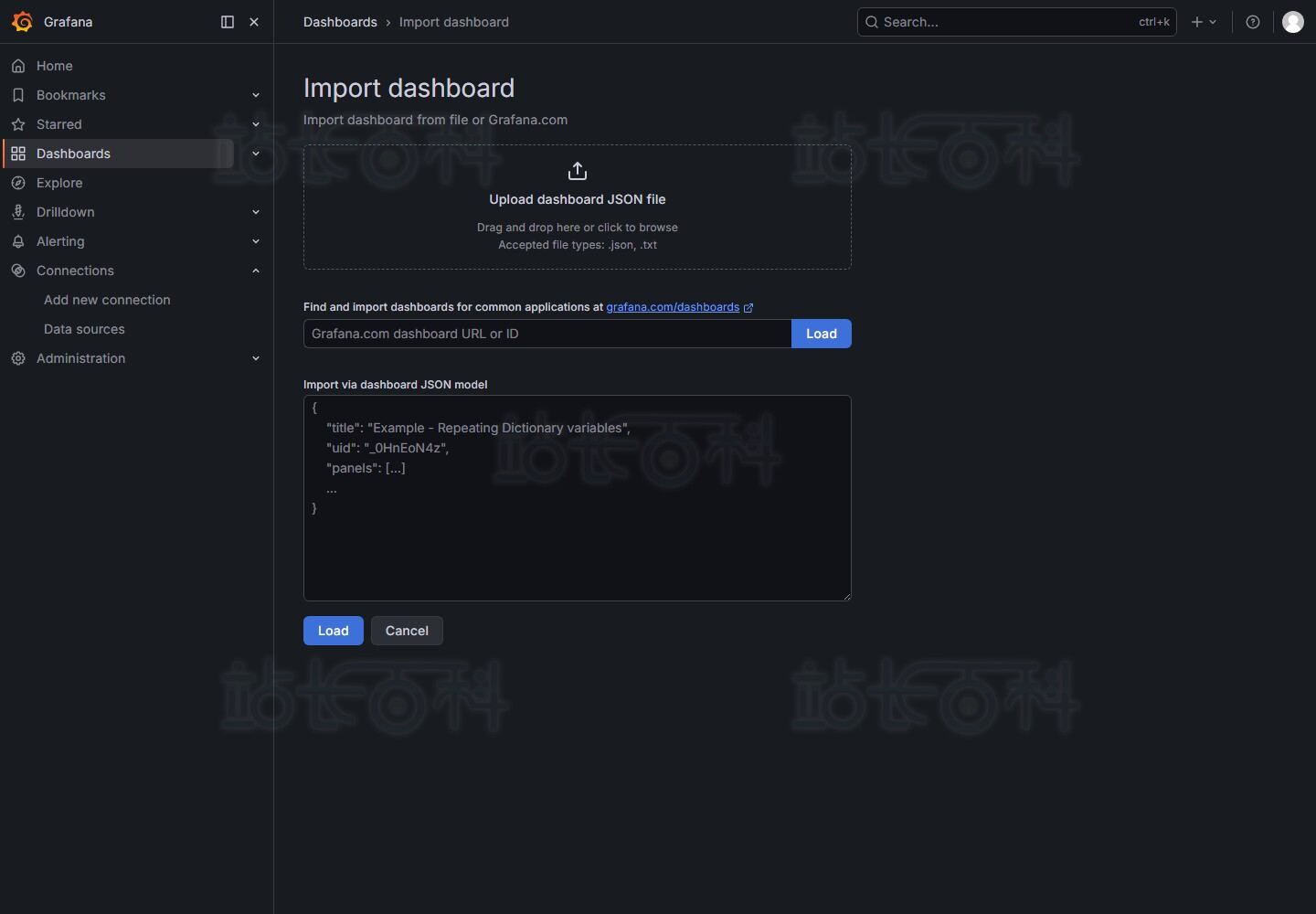Click the Grafana logo icon
The height and width of the screenshot is (914, 1316).
(x=22, y=22)
